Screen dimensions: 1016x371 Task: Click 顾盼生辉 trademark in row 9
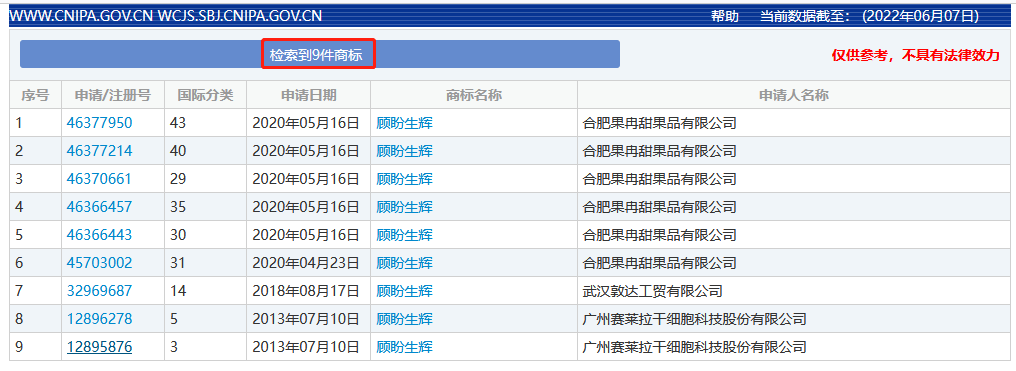404,347
